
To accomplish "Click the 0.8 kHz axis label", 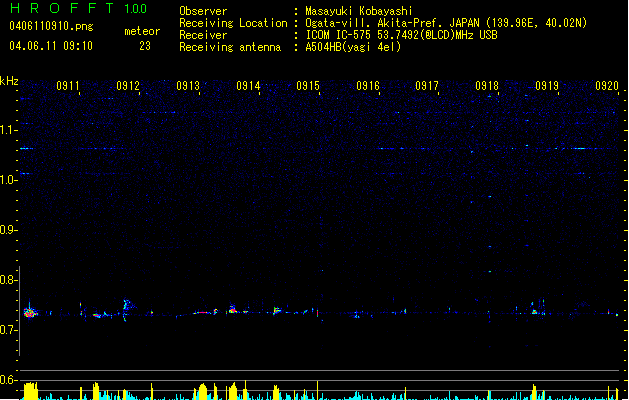I will (8, 280).
